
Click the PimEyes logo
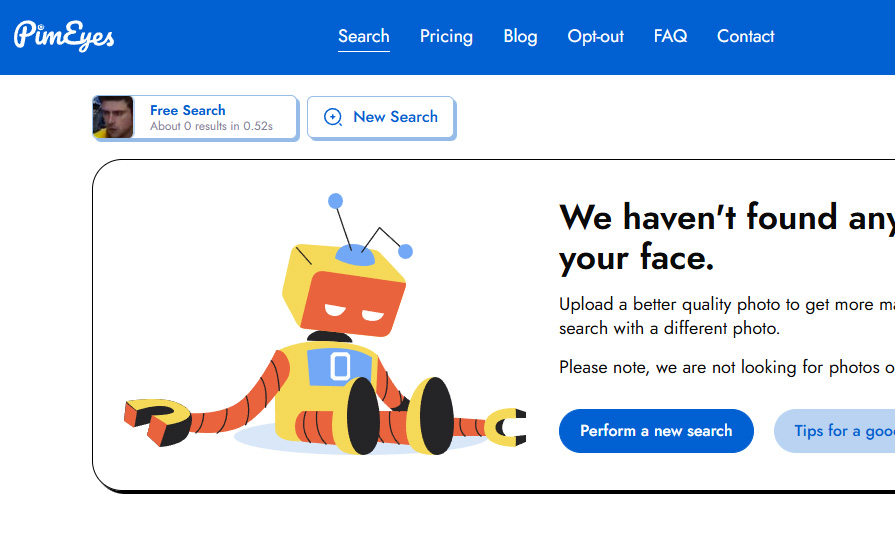pyautogui.click(x=64, y=36)
